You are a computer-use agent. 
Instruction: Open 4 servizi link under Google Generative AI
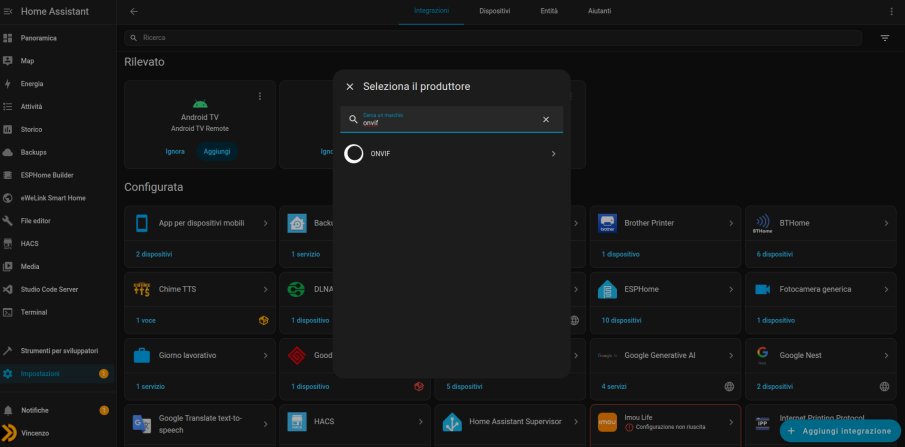[x=614, y=387]
